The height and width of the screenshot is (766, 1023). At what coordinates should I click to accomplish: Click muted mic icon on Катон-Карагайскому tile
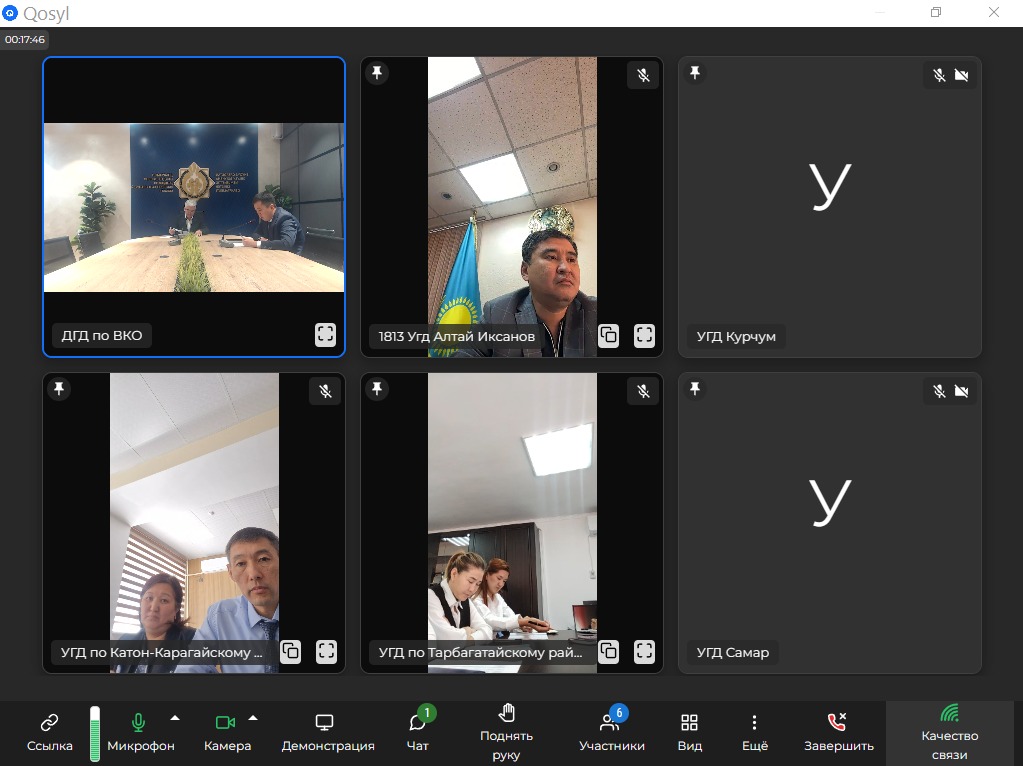coord(326,391)
